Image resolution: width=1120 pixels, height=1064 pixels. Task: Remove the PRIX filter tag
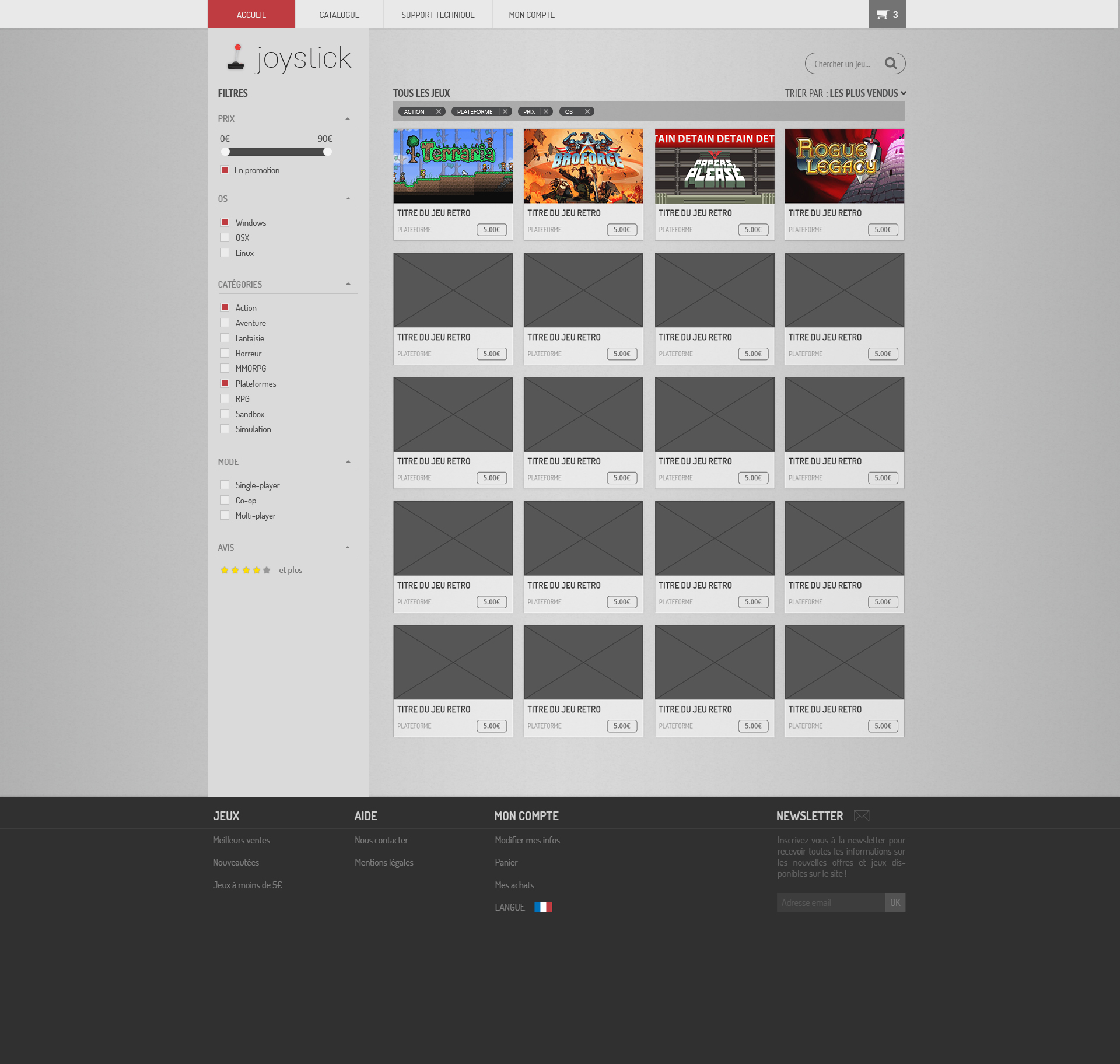pos(546,111)
